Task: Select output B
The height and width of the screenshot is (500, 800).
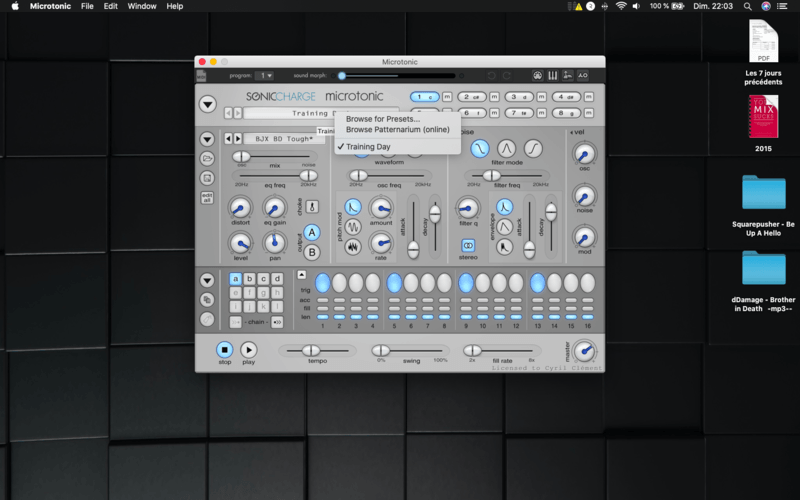Action: (x=312, y=252)
